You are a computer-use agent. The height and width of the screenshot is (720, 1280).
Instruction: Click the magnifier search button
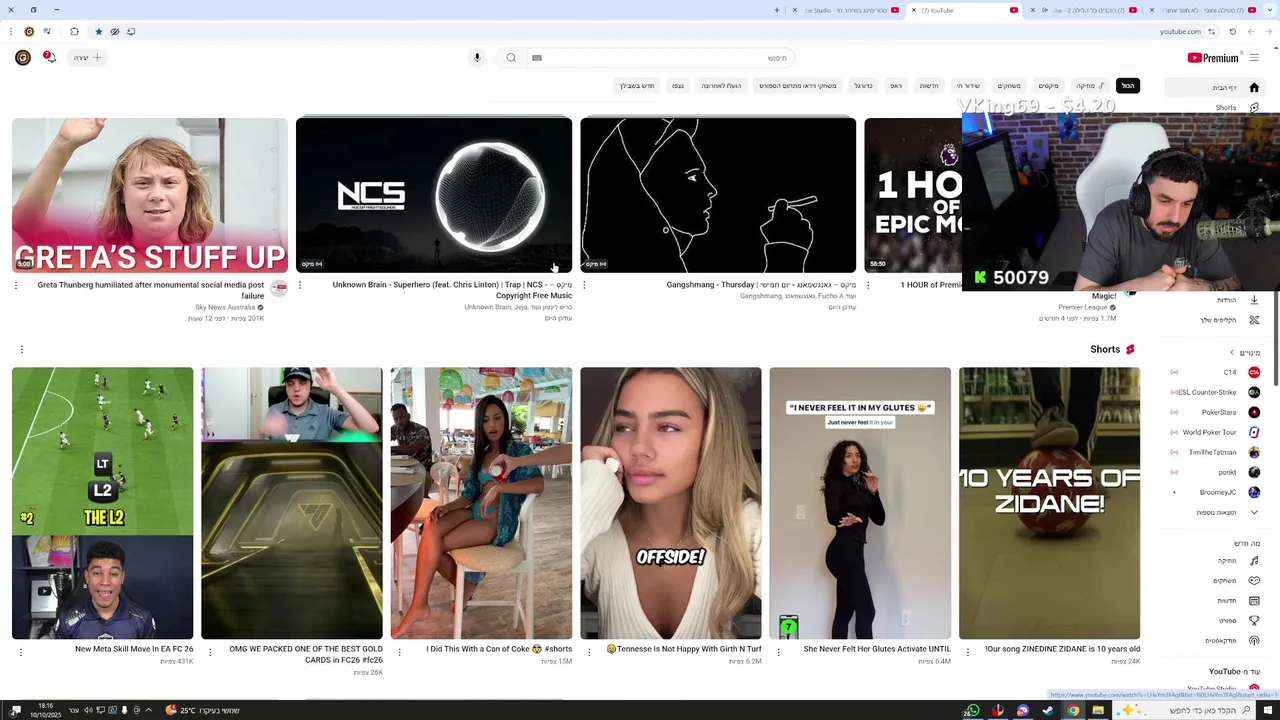tap(511, 58)
